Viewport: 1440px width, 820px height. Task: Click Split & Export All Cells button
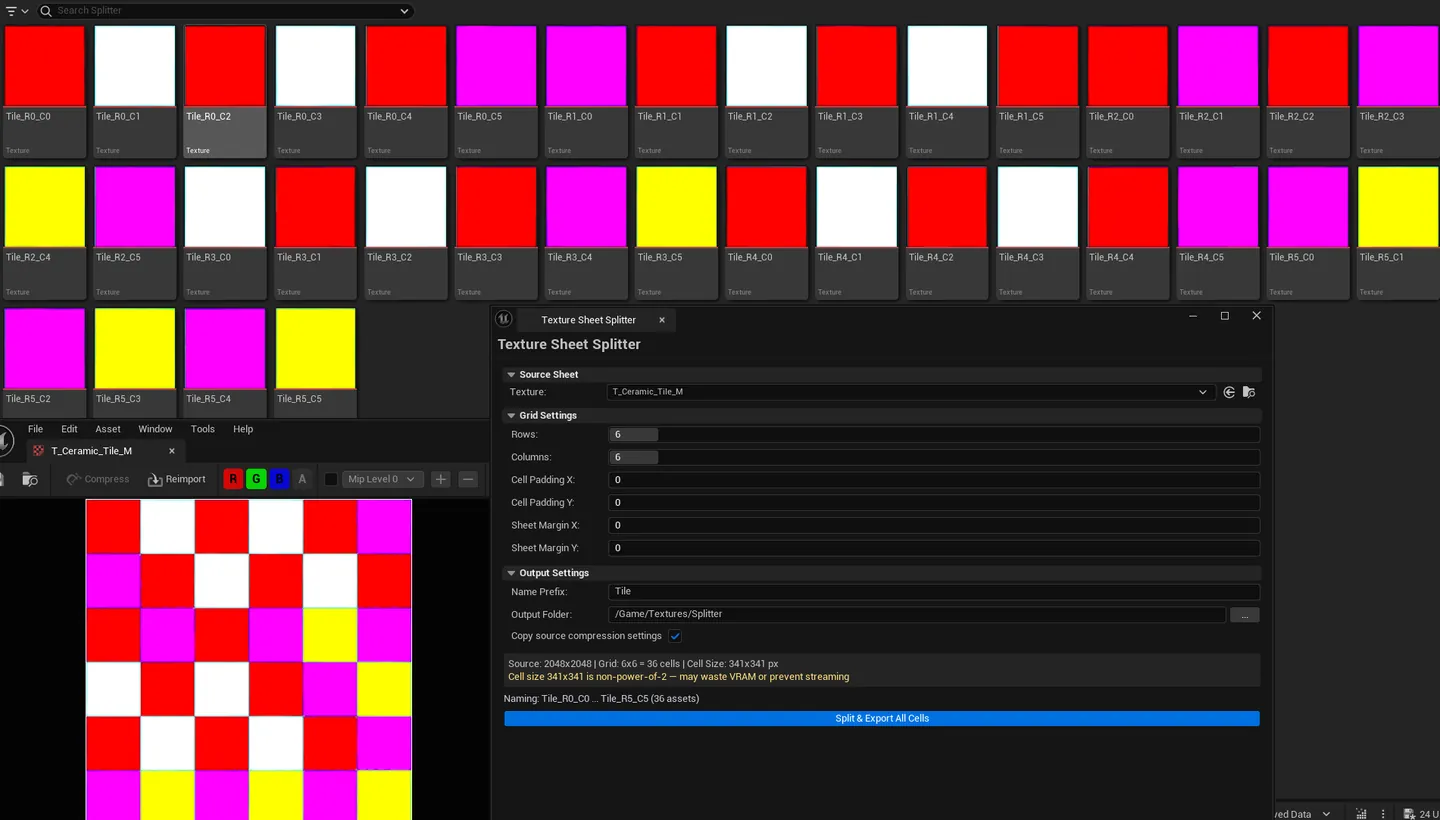[x=882, y=718]
